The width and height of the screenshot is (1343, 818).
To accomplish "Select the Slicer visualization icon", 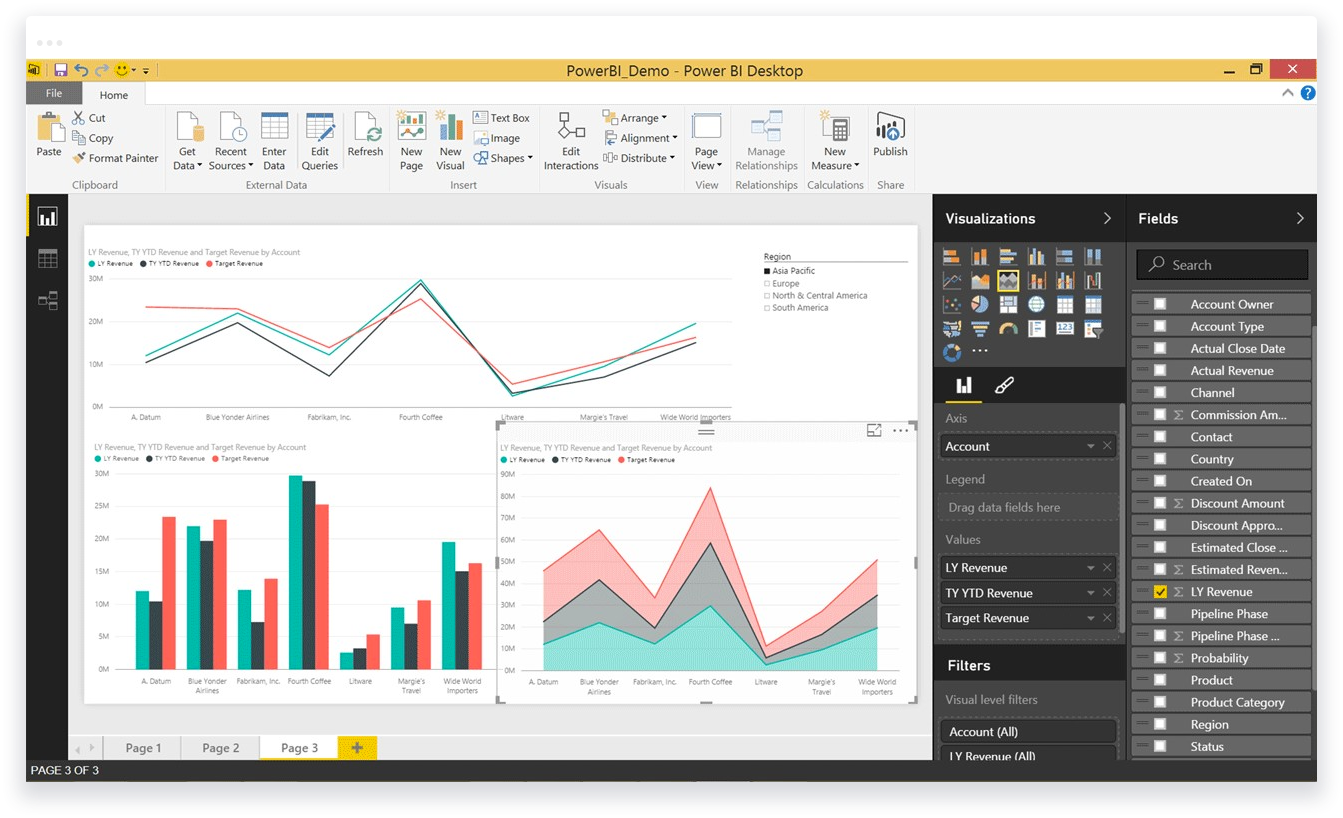I will click(1093, 329).
